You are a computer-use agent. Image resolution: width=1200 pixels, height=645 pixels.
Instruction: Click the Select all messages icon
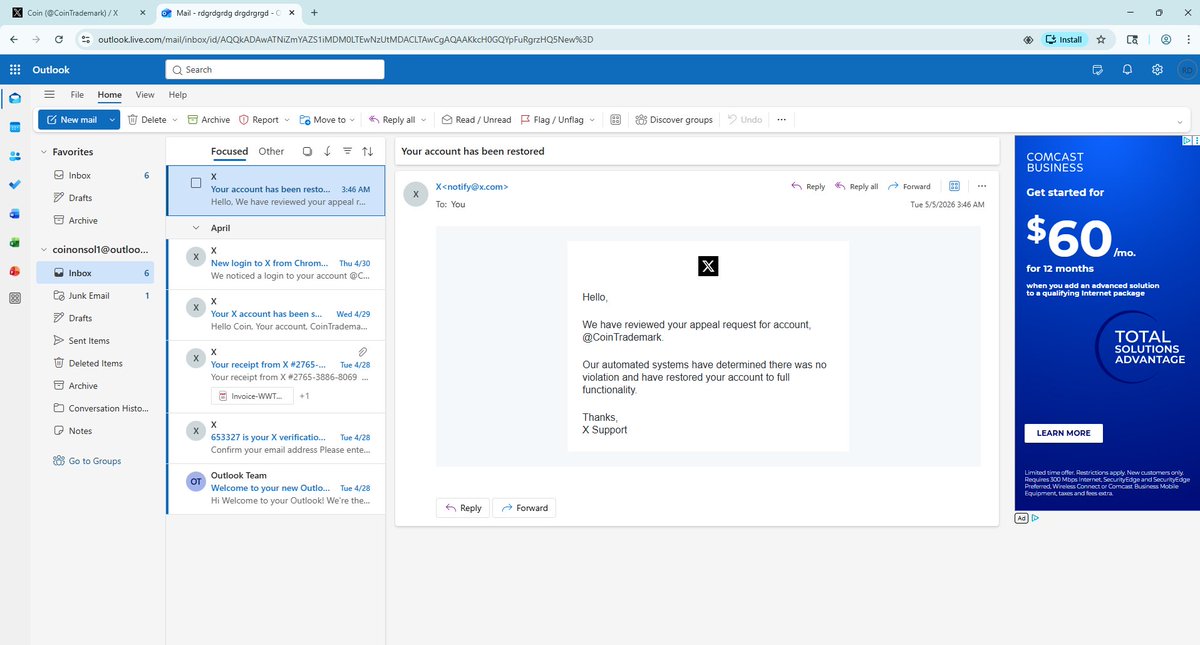[x=307, y=152]
